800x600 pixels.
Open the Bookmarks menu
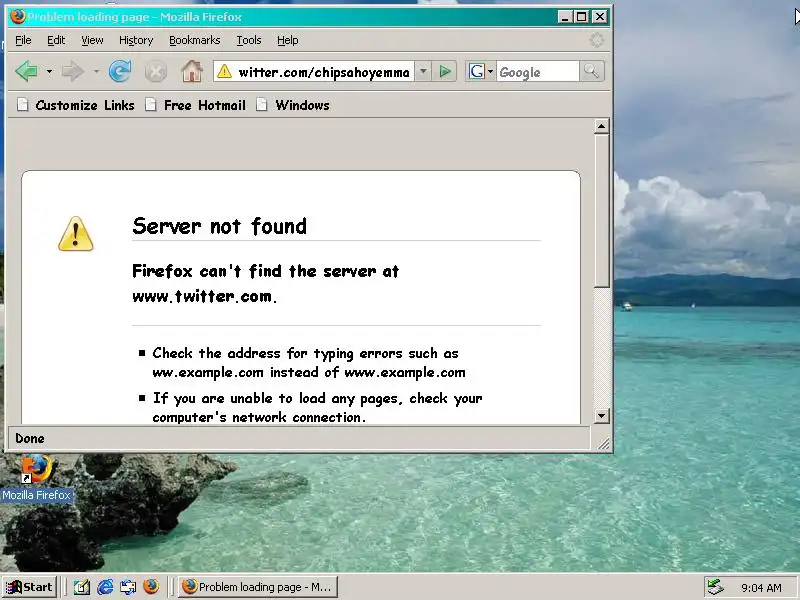pos(194,40)
